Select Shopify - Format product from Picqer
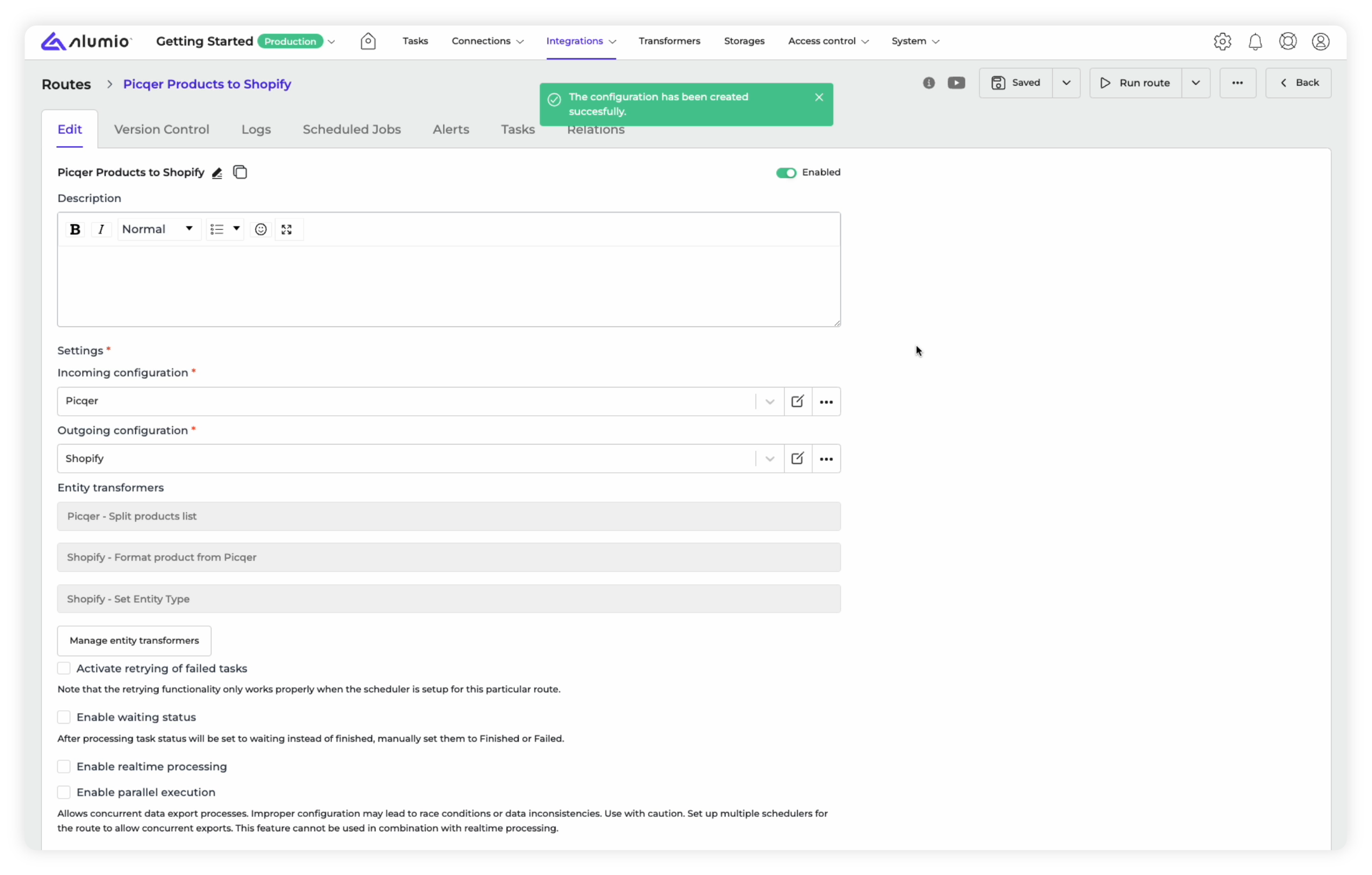 [x=448, y=558]
